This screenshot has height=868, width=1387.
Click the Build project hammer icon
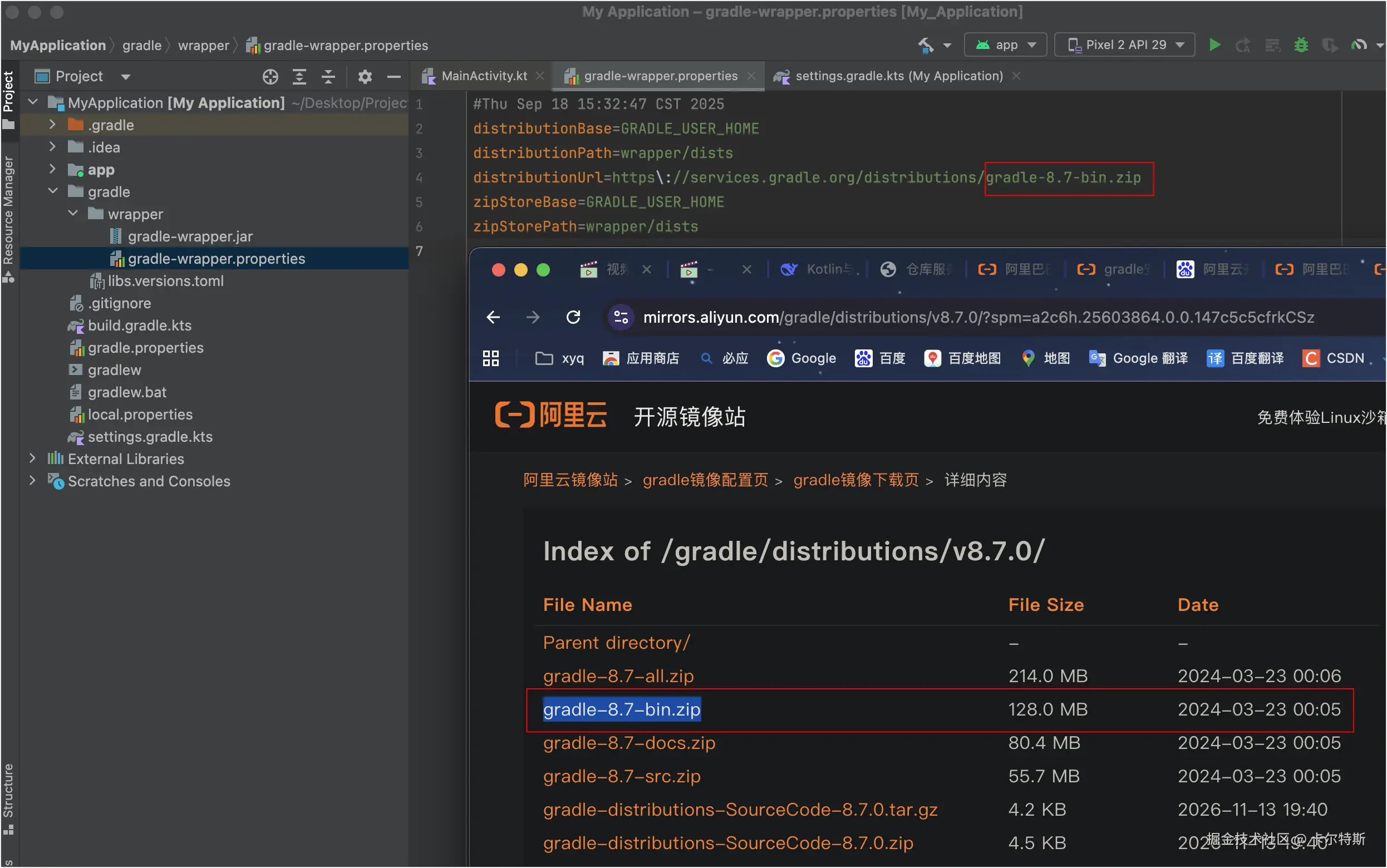pyautogui.click(x=926, y=45)
